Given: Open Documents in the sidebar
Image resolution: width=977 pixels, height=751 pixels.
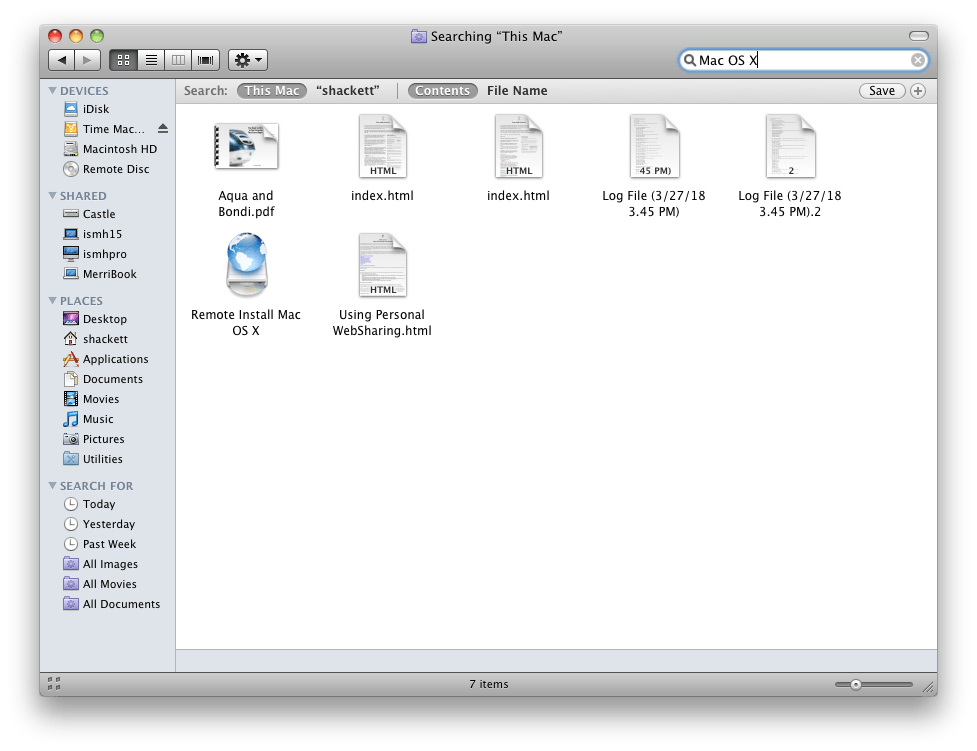Looking at the screenshot, I should [x=107, y=379].
